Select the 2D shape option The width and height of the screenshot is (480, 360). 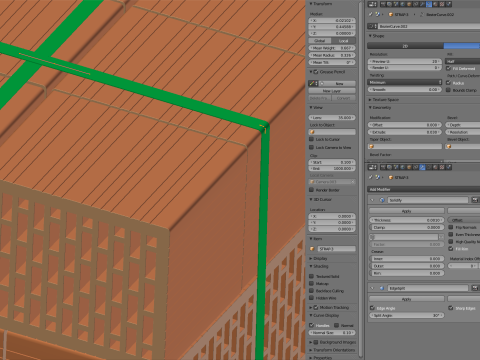tap(405, 46)
